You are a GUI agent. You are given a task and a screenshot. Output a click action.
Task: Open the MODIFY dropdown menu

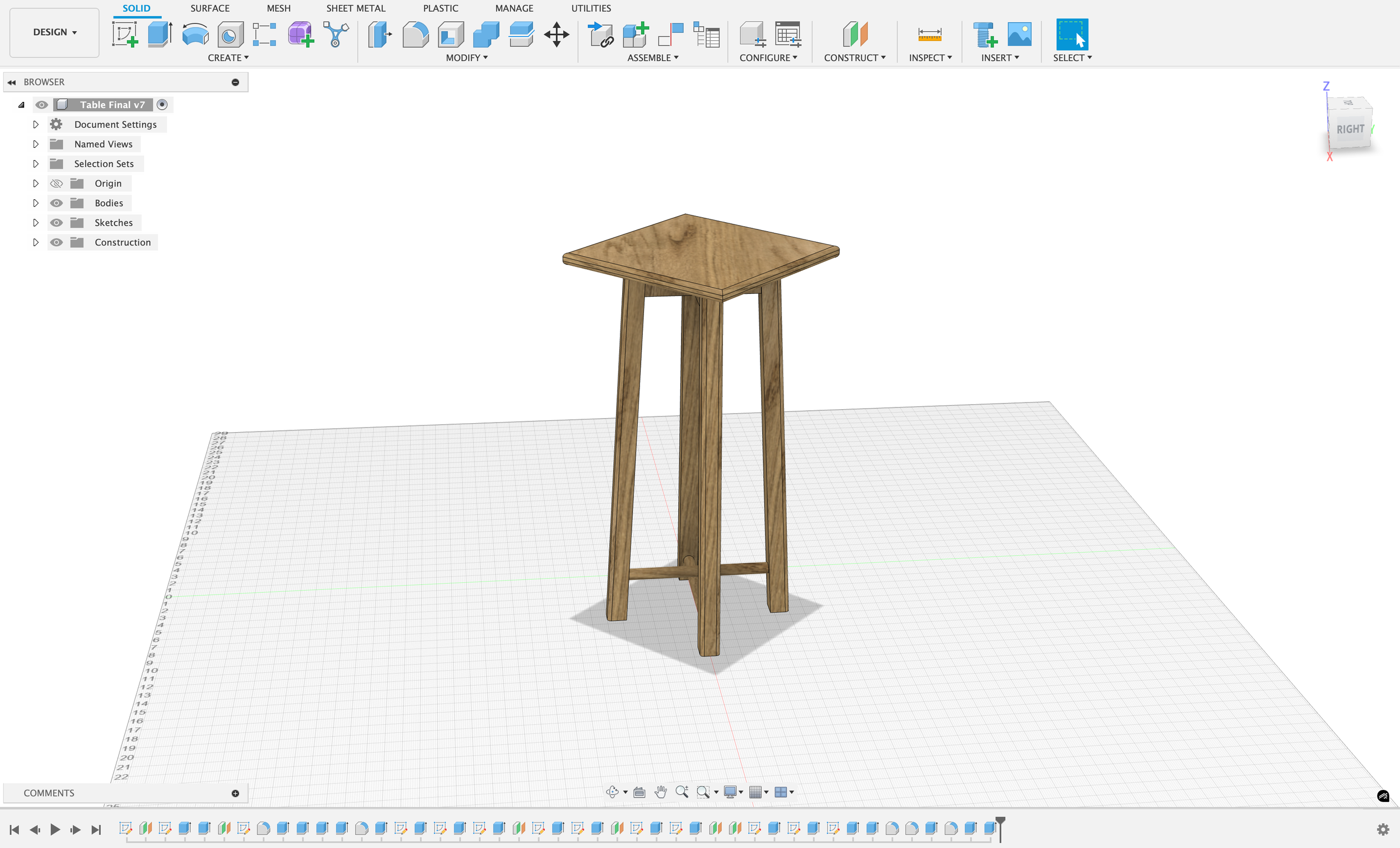coord(466,58)
